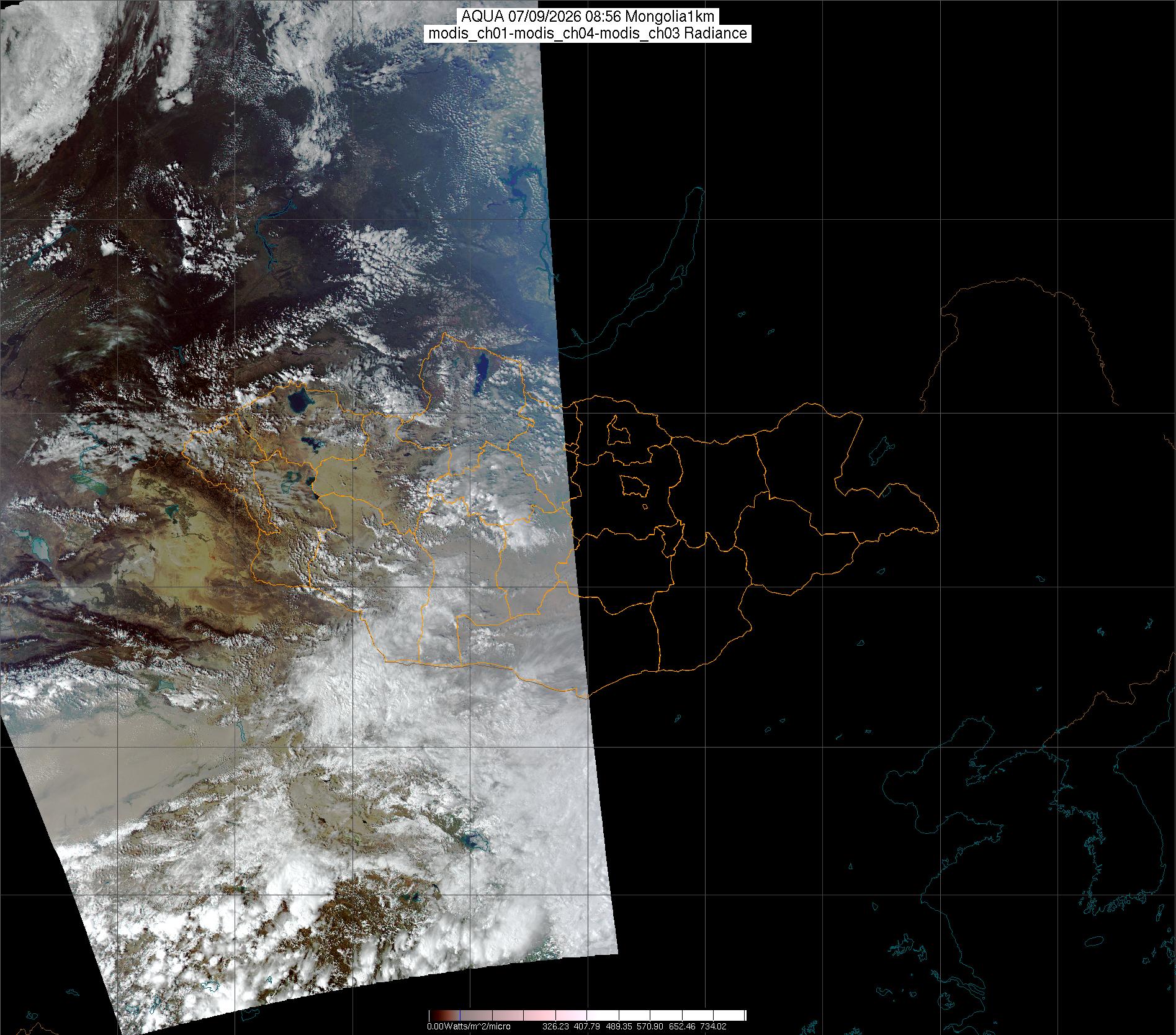
Task: Click the blue marker line on the color bar
Action: (x=460, y=1015)
